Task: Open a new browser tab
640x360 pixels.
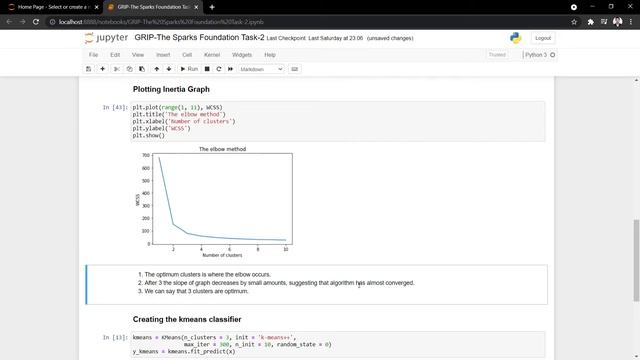Action: [212, 7]
